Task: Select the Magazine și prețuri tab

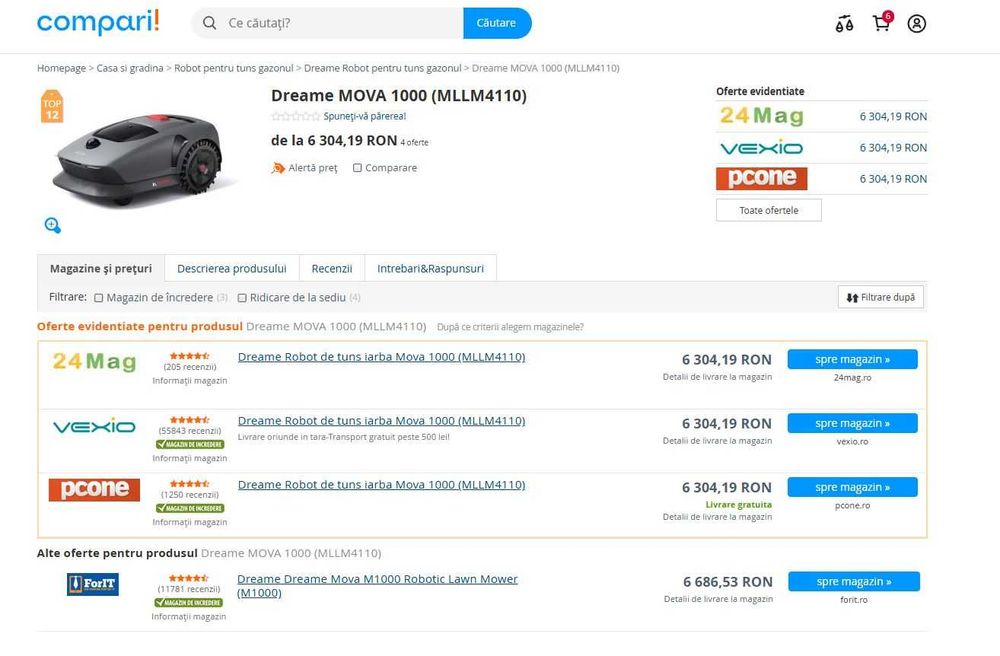Action: pyautogui.click(x=101, y=268)
